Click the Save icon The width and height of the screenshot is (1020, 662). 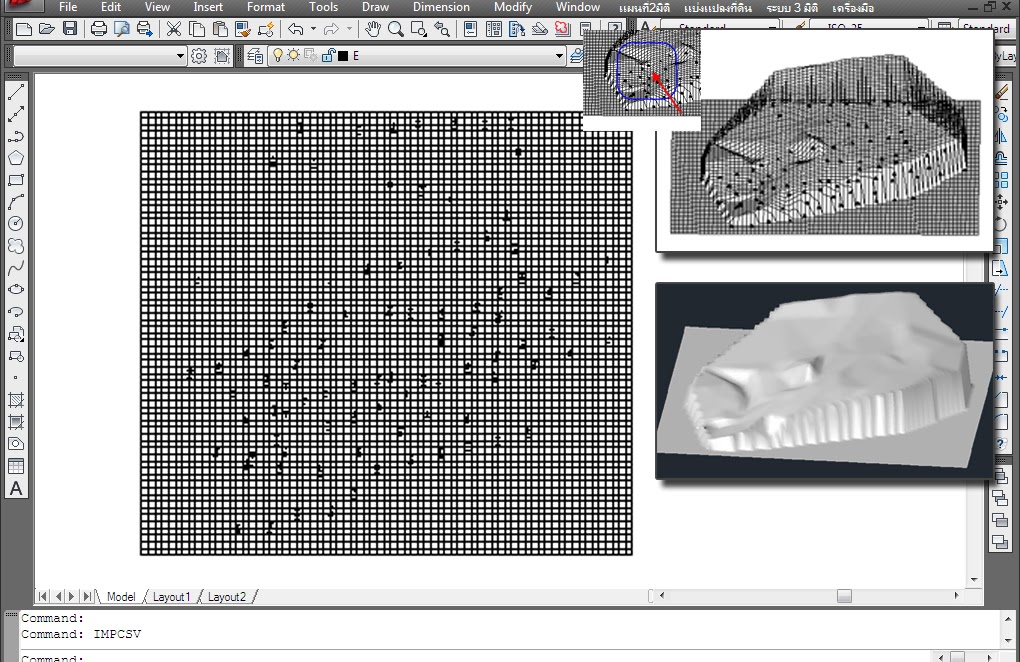[70, 29]
